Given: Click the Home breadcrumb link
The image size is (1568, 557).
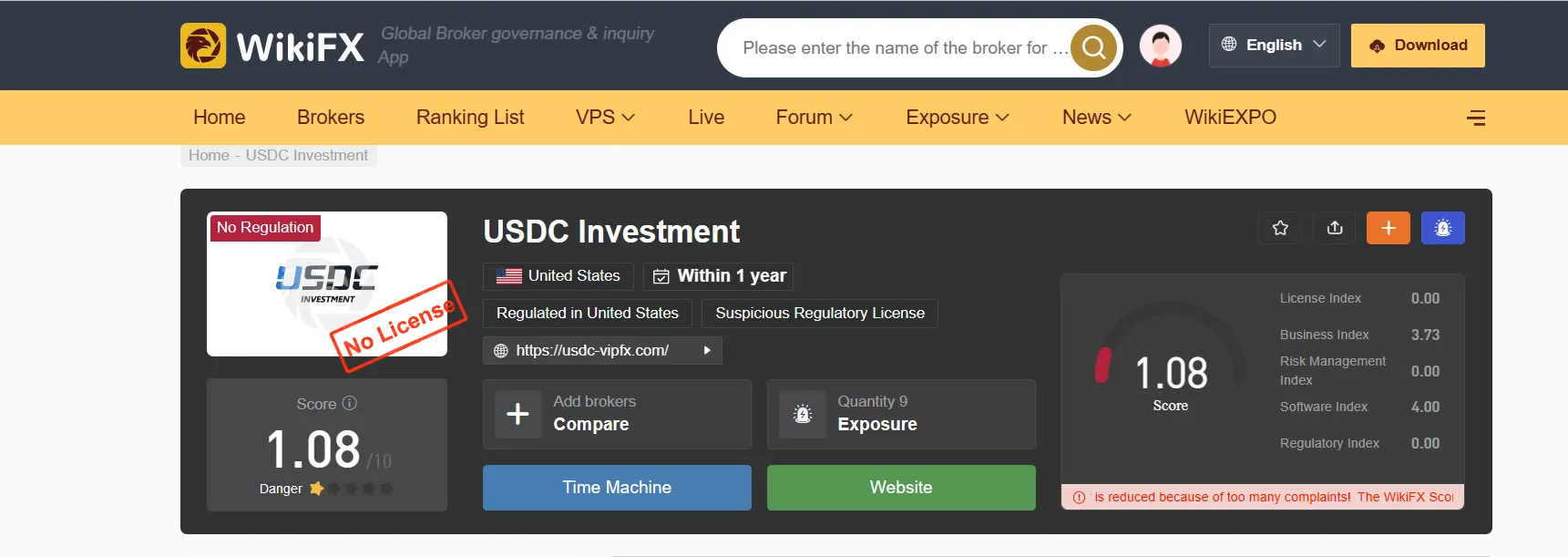Looking at the screenshot, I should (x=209, y=155).
